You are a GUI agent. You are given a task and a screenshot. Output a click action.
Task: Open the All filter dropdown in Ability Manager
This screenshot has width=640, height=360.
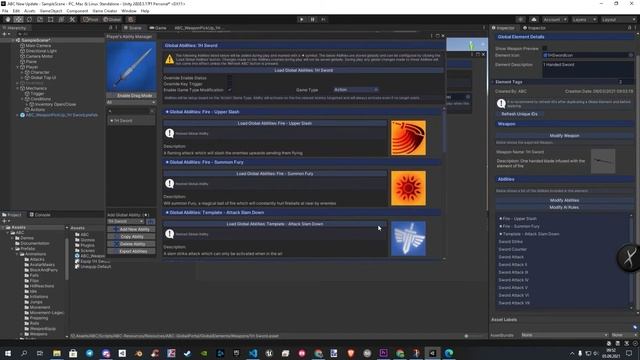pos(131,102)
